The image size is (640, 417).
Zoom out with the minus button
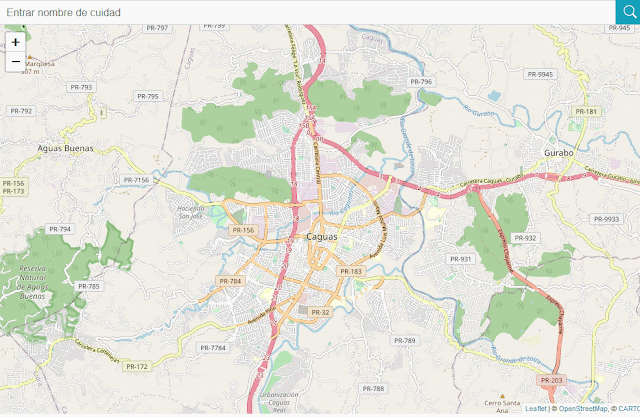[16, 62]
